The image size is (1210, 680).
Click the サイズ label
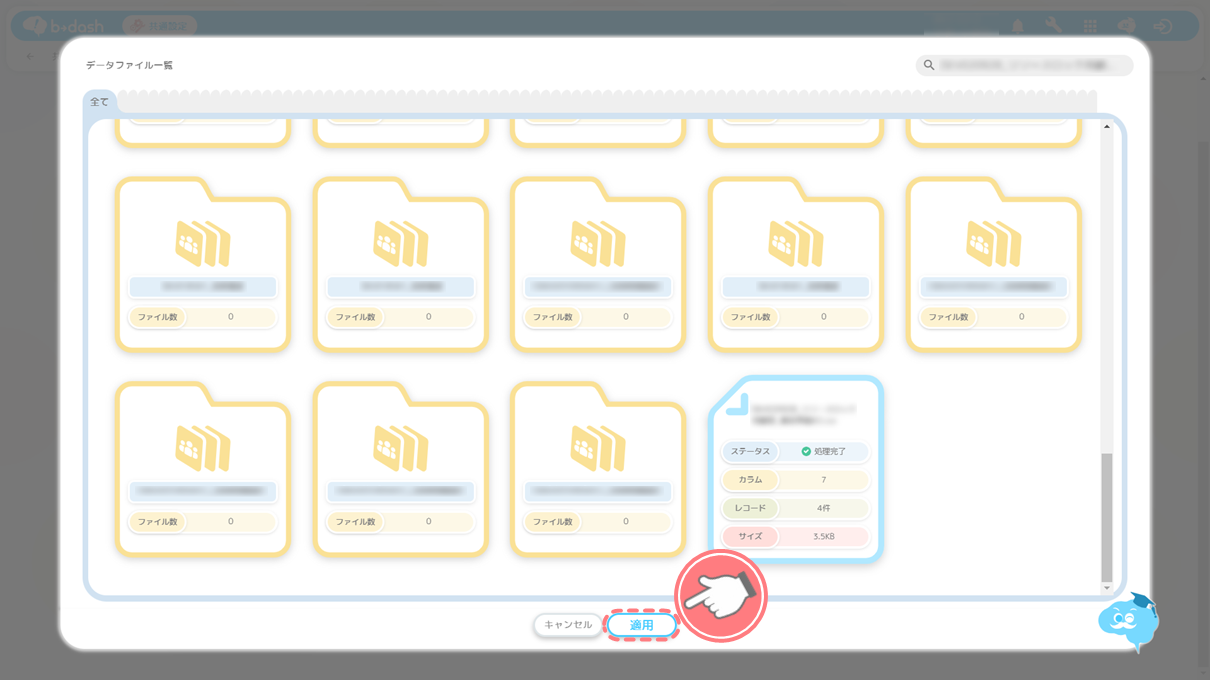[x=750, y=536]
